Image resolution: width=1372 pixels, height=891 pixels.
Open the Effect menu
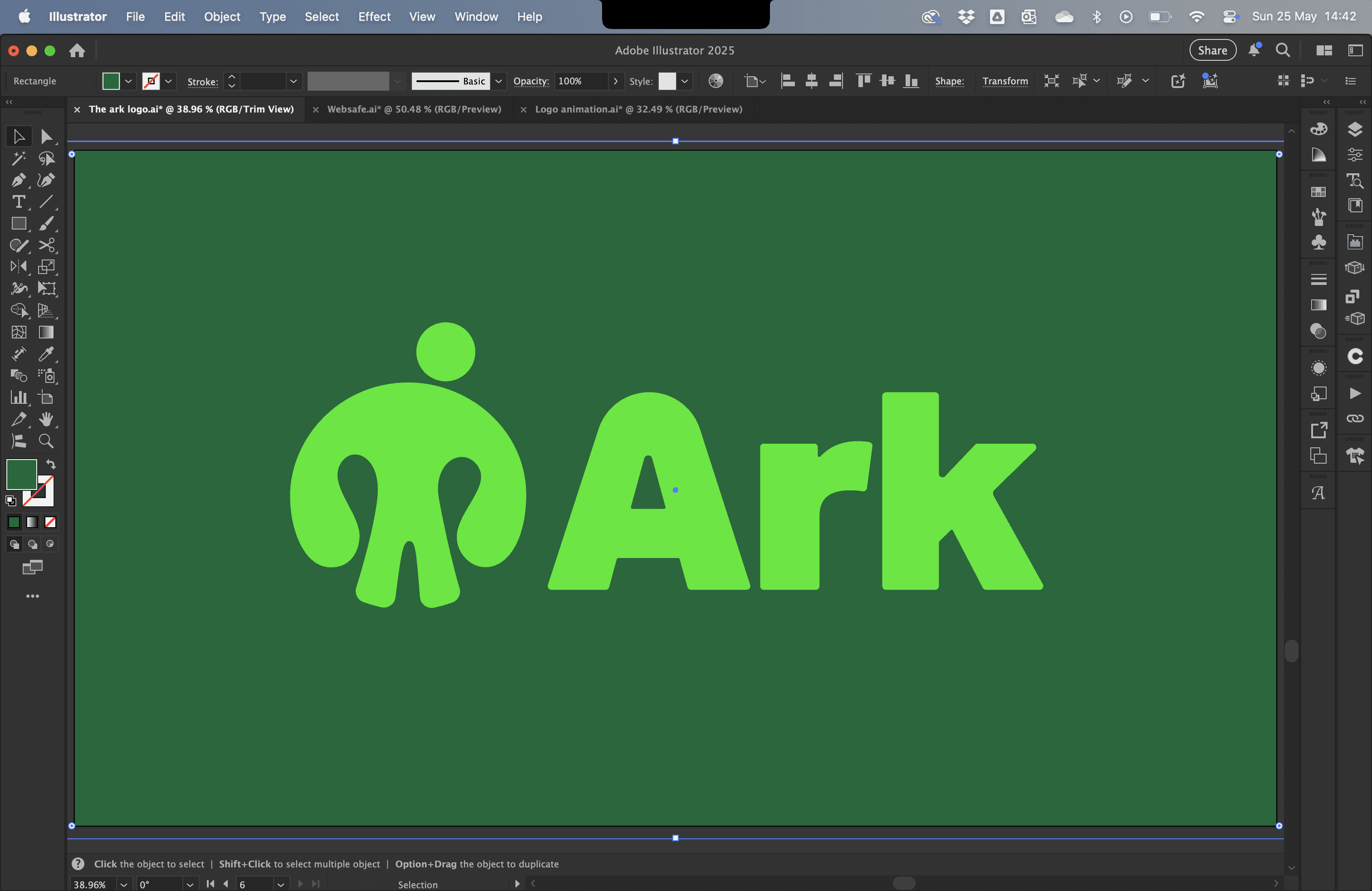373,17
